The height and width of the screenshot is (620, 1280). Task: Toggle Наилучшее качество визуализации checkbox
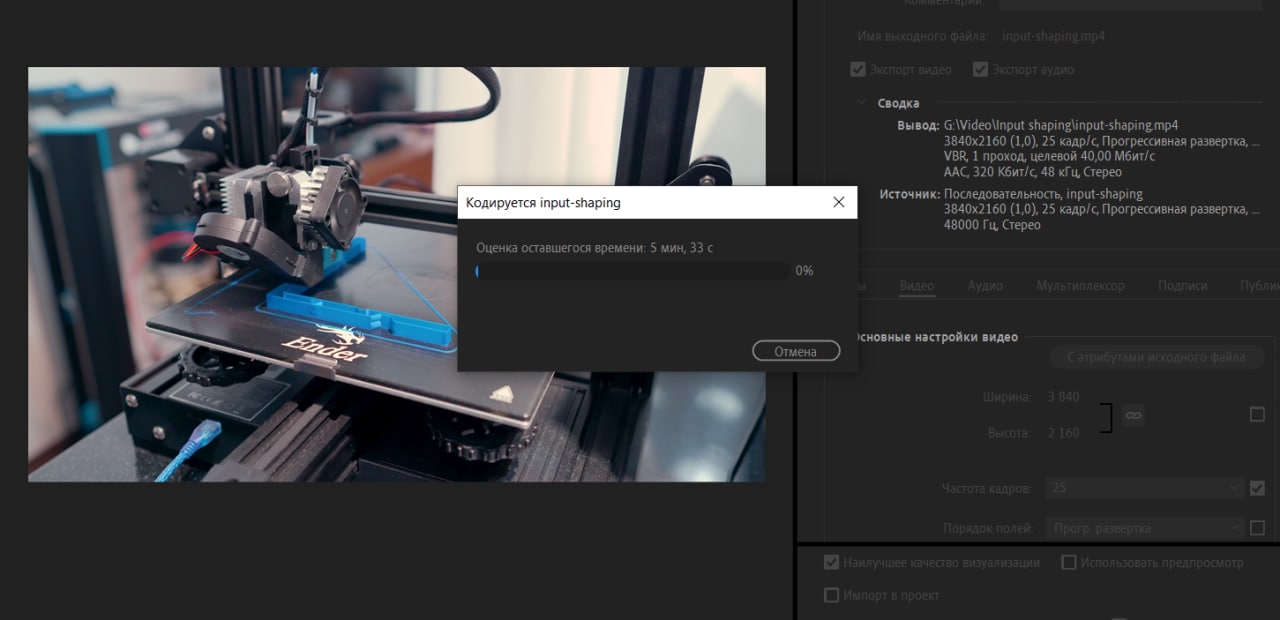pyautogui.click(x=831, y=563)
